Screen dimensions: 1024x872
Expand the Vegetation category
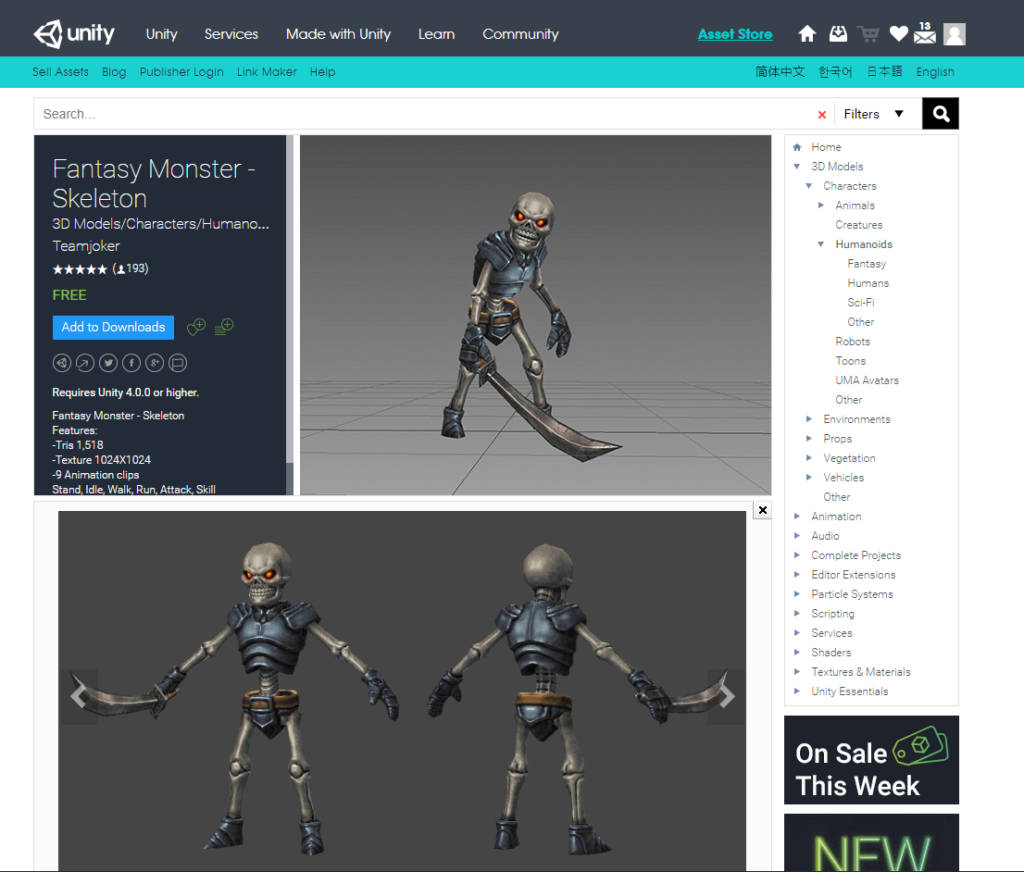tap(808, 458)
